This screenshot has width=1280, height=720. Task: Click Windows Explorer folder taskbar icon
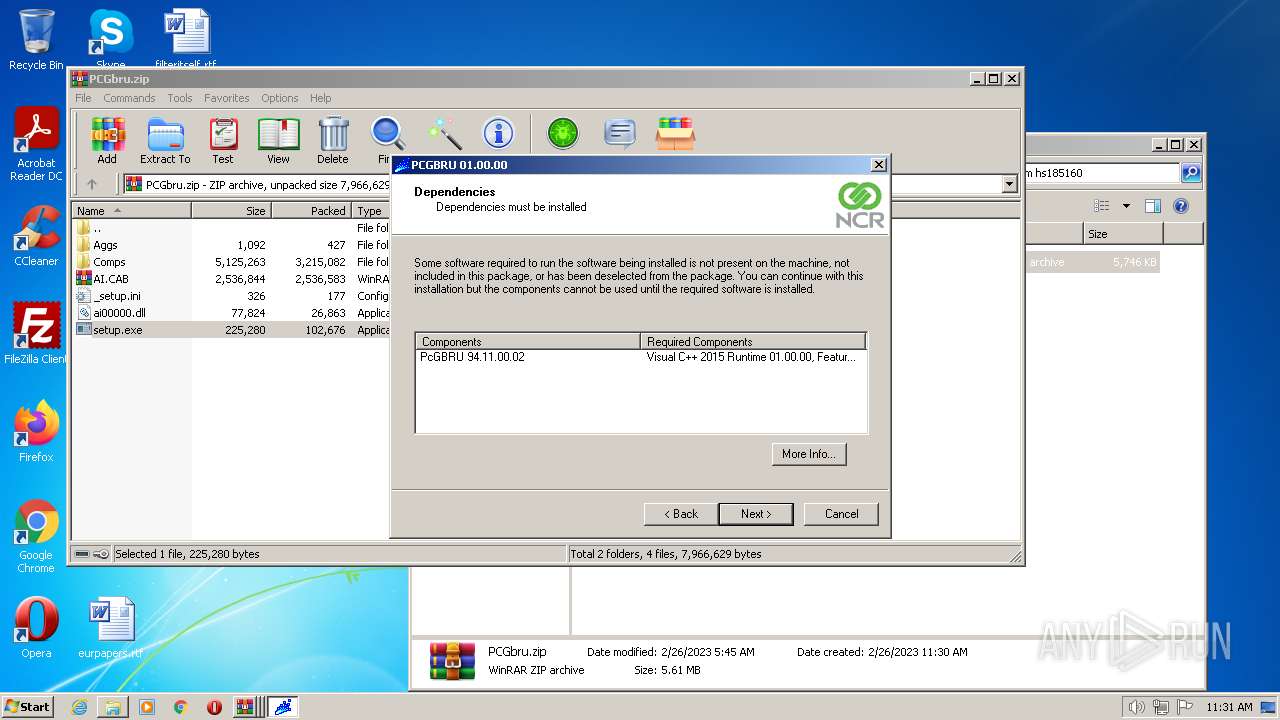[113, 707]
